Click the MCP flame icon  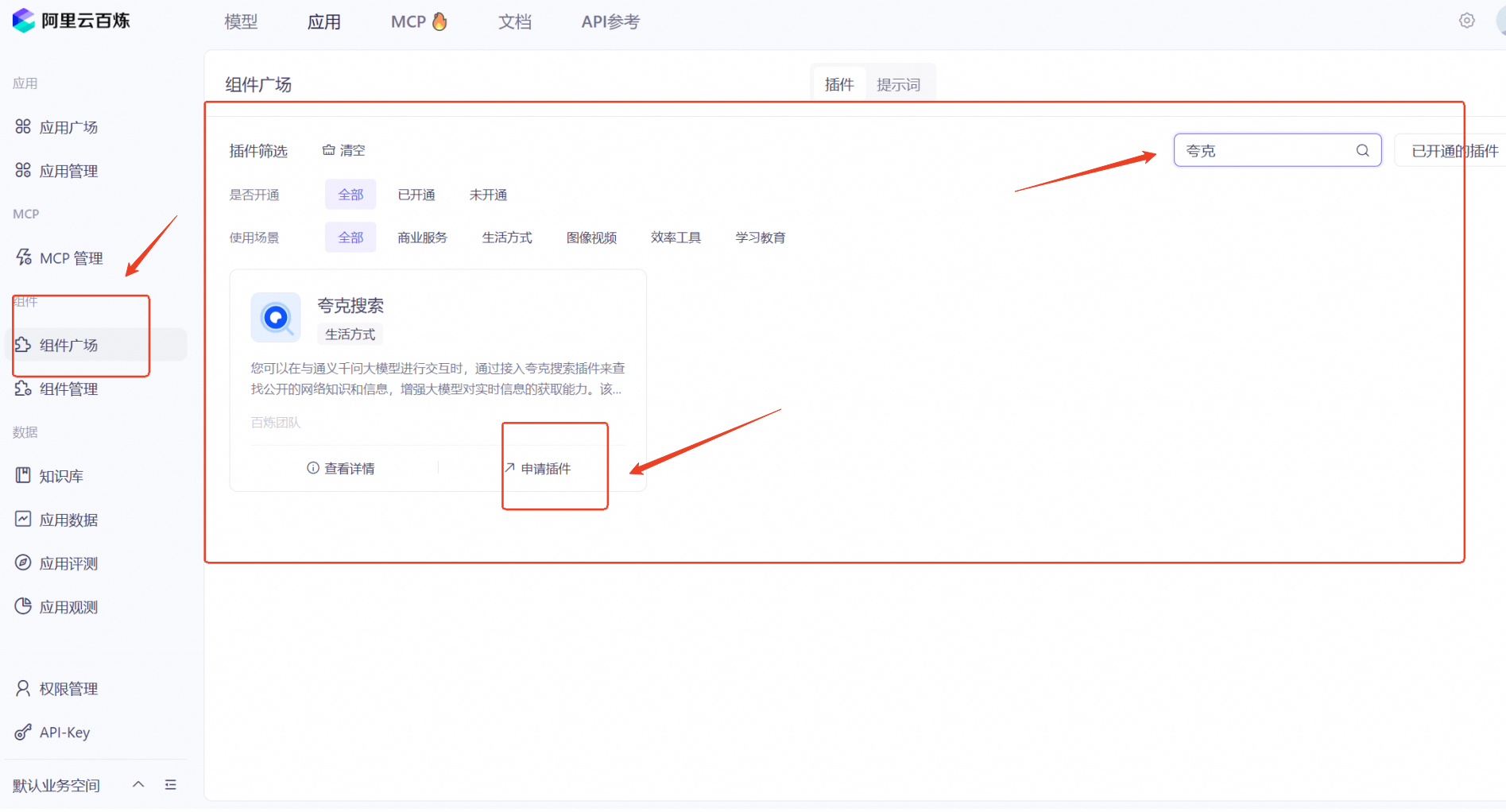(x=439, y=21)
